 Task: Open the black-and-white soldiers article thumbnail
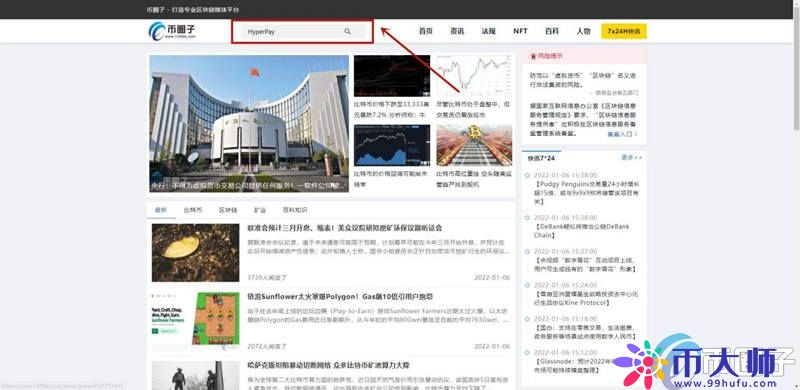click(195, 375)
